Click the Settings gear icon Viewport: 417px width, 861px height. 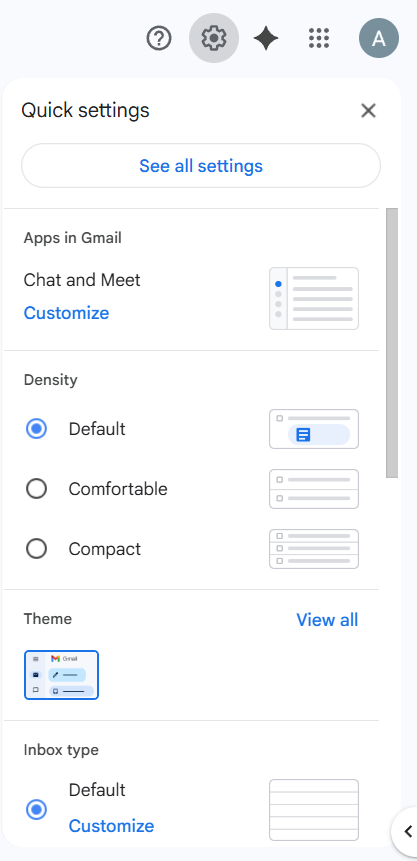[x=214, y=38]
